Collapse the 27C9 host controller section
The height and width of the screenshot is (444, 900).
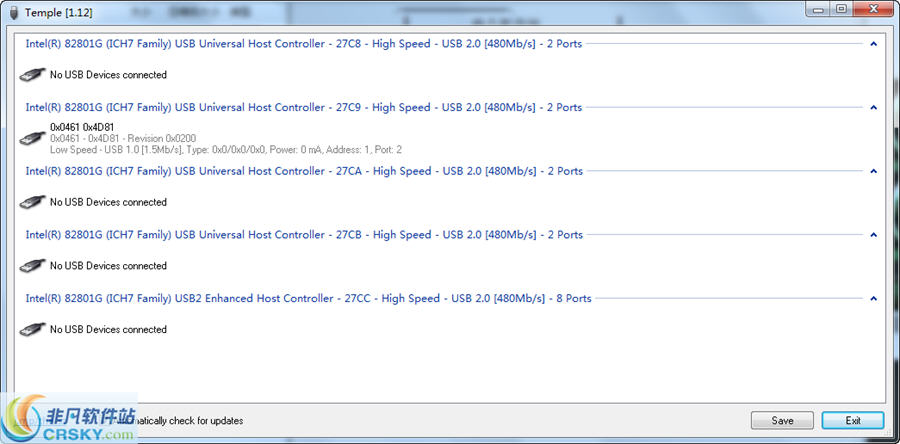[873, 108]
